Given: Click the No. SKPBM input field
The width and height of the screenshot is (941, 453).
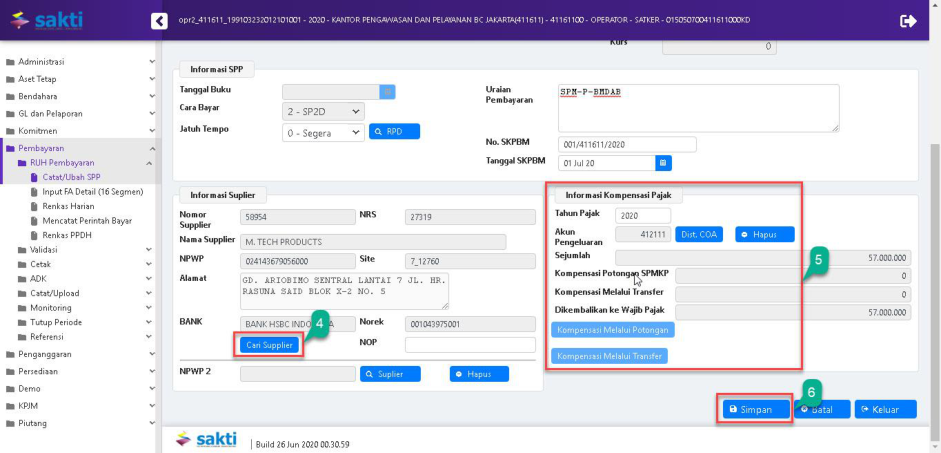Looking at the screenshot, I should tap(629, 144).
